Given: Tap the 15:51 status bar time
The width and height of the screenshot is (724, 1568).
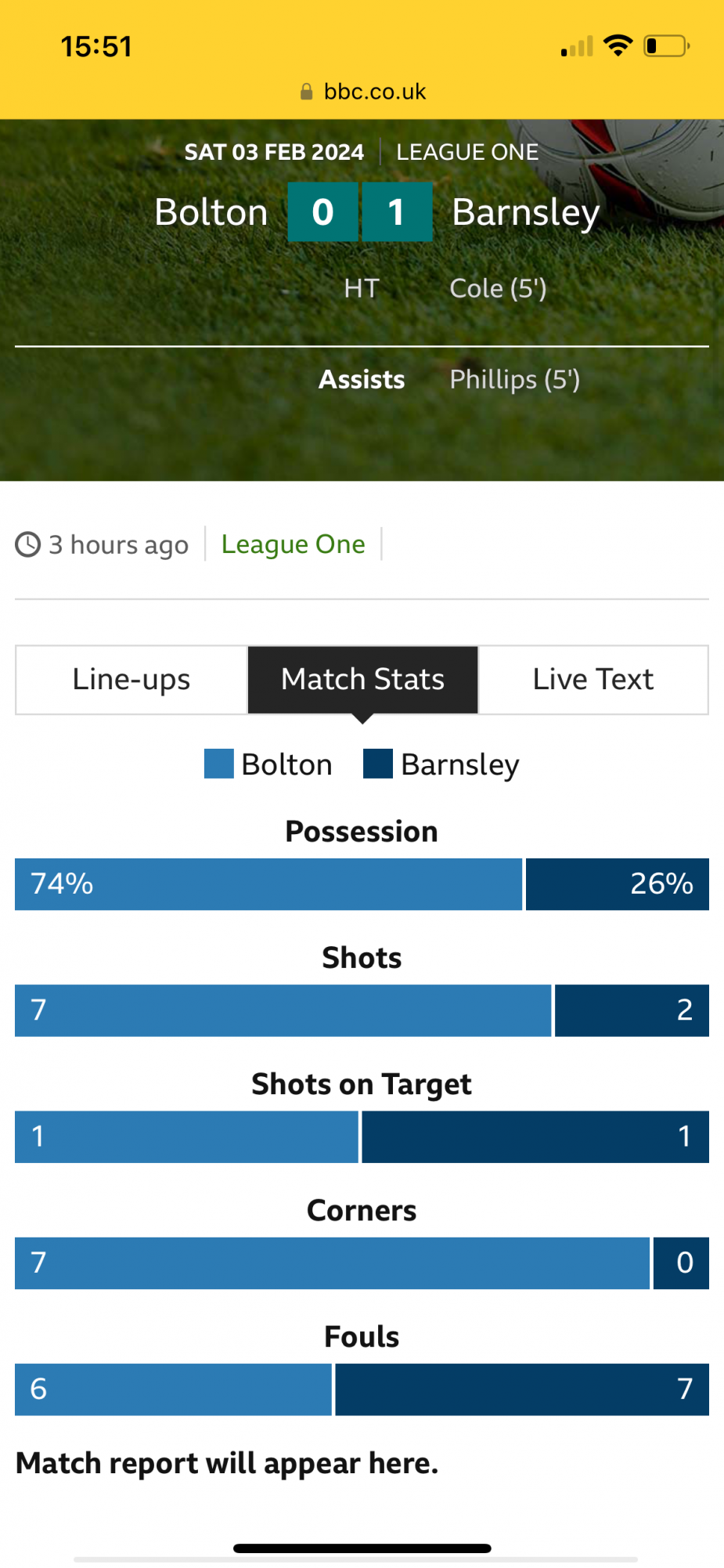Looking at the screenshot, I should tap(97, 47).
